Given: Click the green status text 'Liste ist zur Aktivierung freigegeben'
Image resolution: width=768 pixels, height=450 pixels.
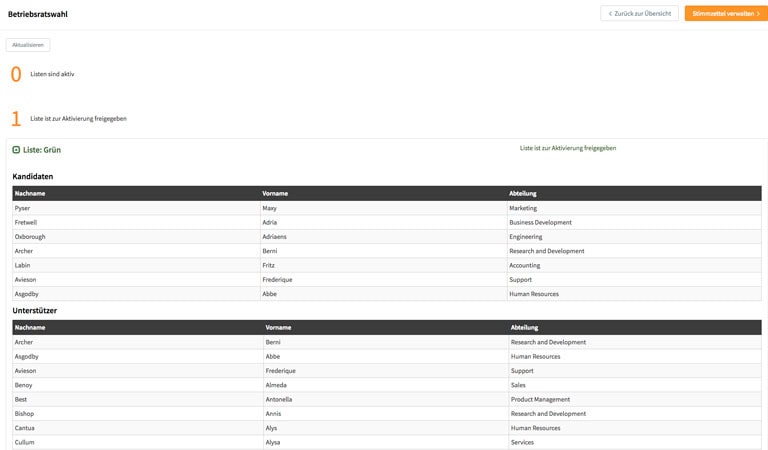Looking at the screenshot, I should (x=567, y=148).
